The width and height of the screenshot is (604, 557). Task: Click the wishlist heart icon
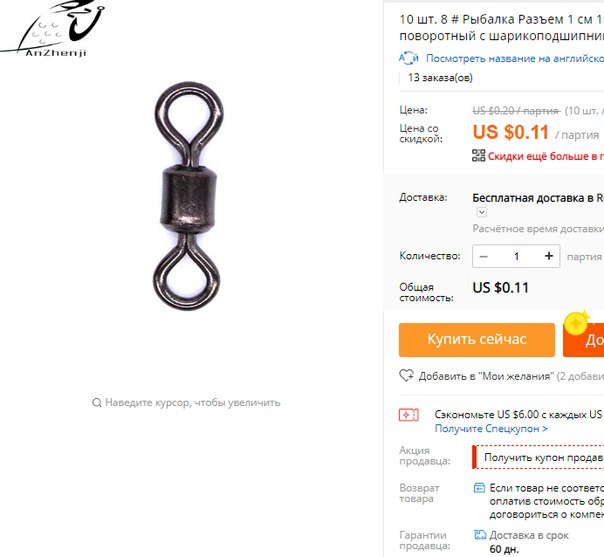(406, 375)
